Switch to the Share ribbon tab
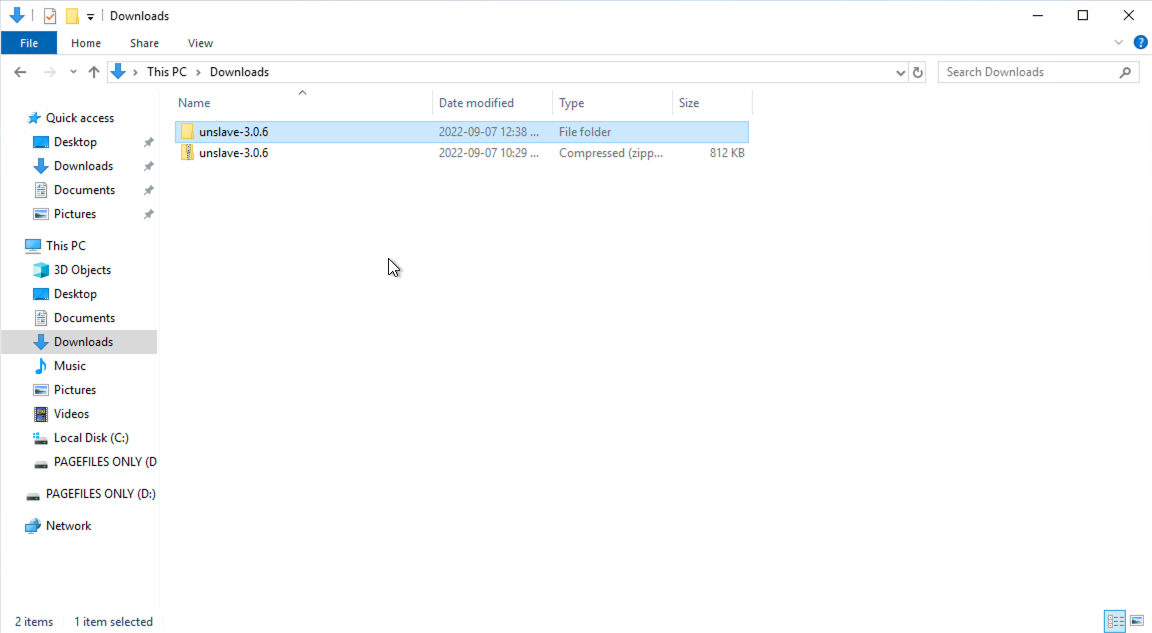Image resolution: width=1152 pixels, height=633 pixels. coord(144,43)
